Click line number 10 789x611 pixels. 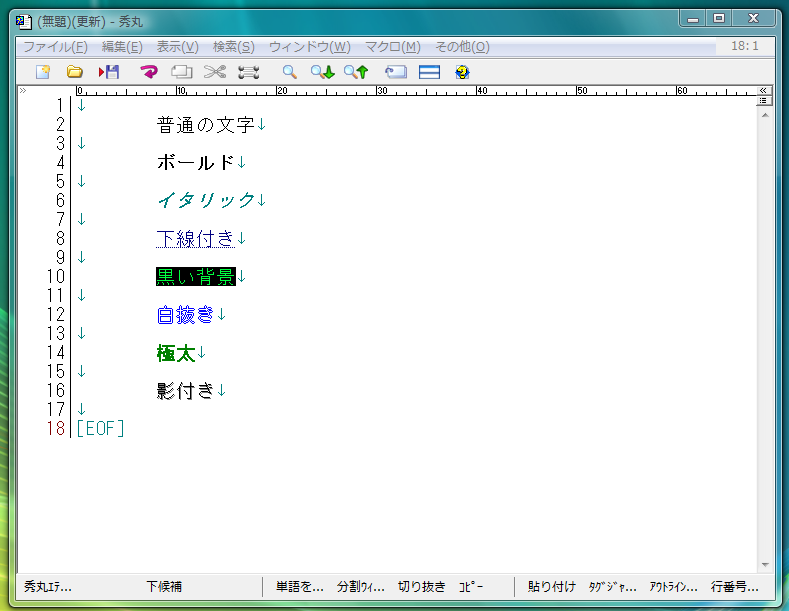[56, 277]
